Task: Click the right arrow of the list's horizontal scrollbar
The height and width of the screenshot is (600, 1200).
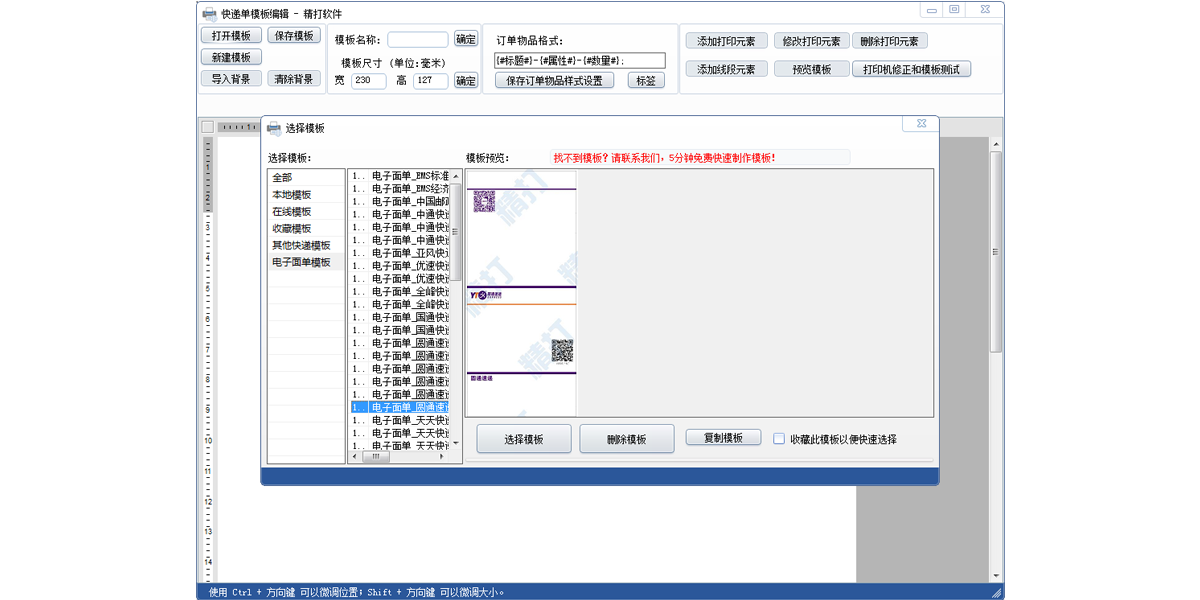Action: click(x=443, y=456)
